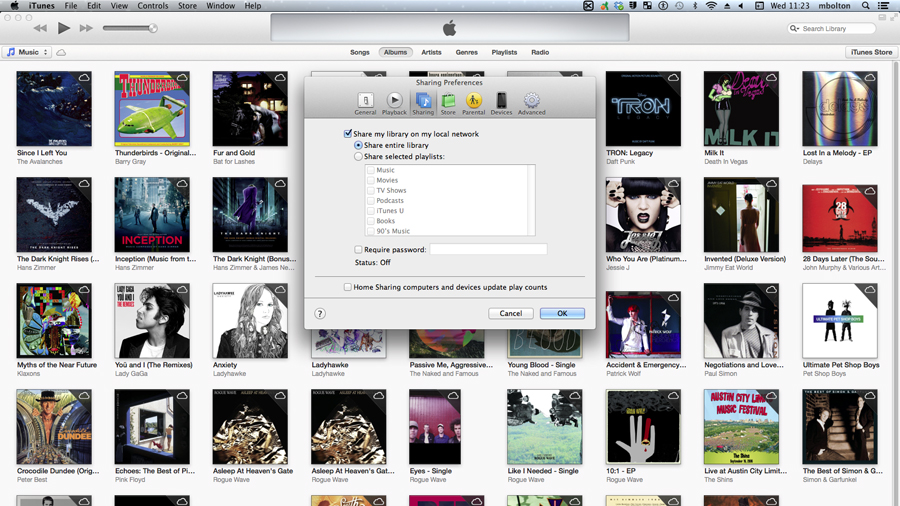Open the Who You Are album cover

click(643, 215)
